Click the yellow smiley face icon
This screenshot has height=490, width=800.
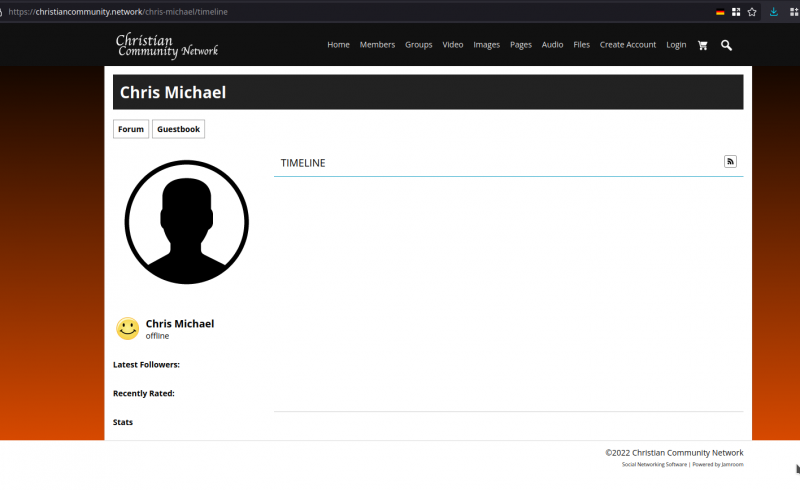[x=128, y=329]
